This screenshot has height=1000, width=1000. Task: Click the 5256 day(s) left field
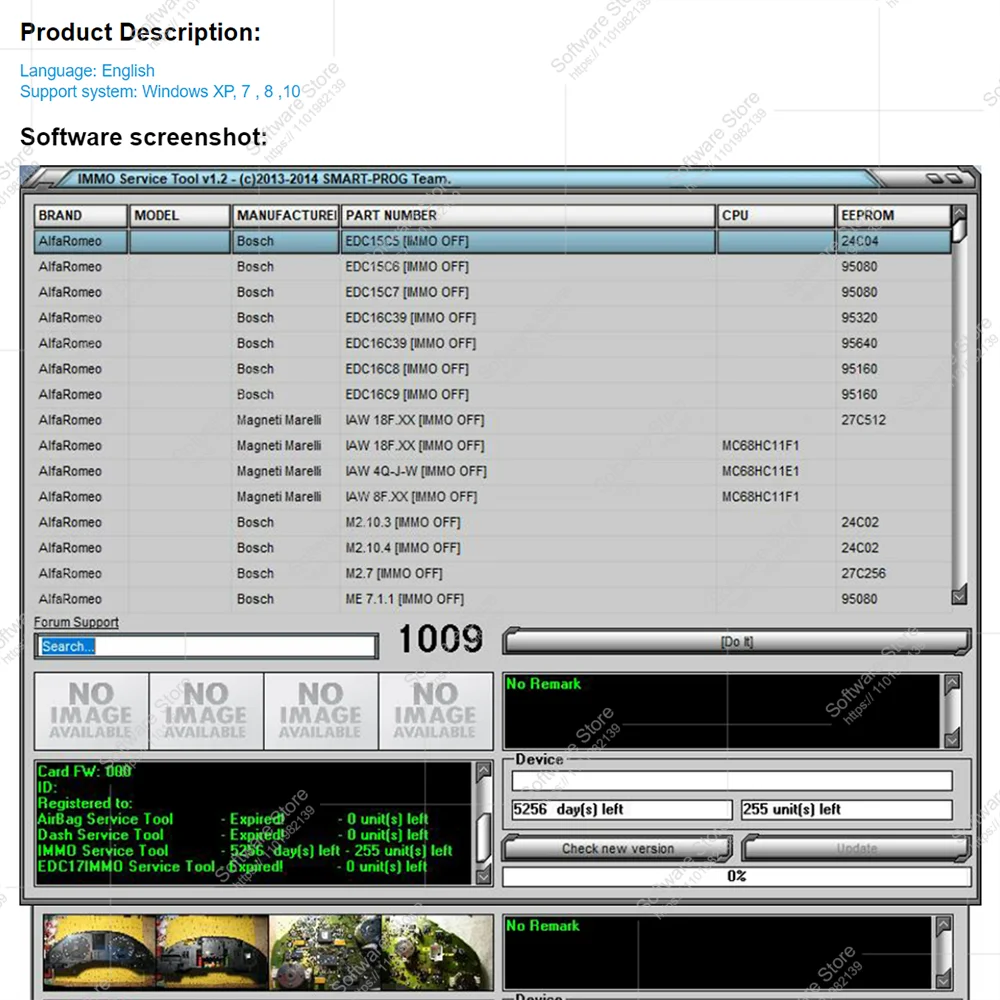tap(622, 809)
